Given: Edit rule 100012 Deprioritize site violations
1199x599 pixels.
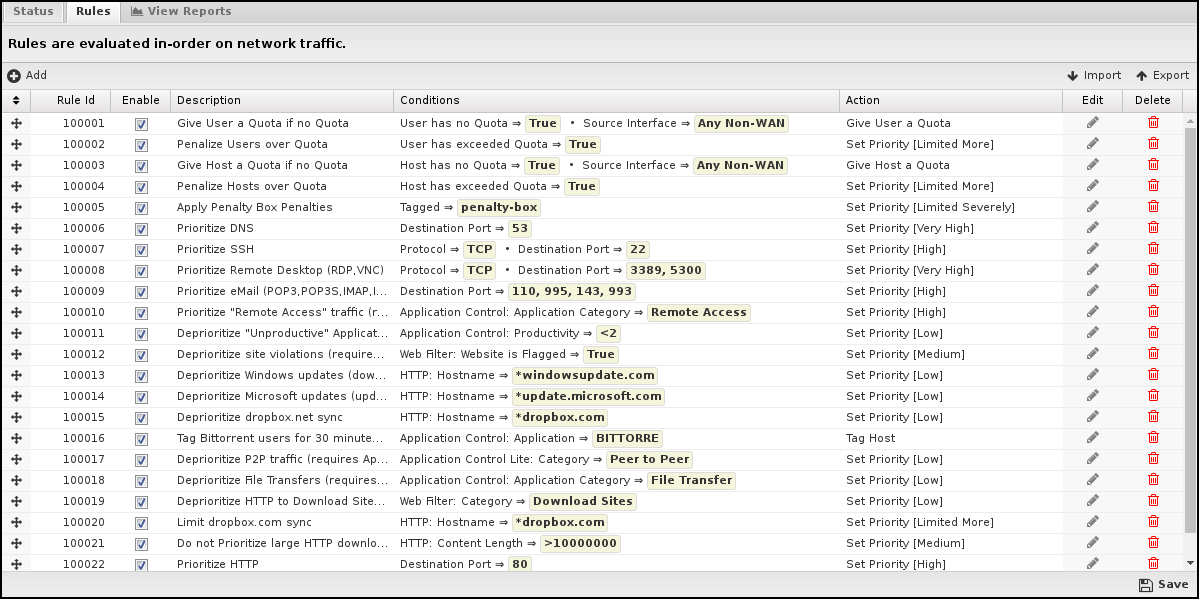Looking at the screenshot, I should point(1093,353).
